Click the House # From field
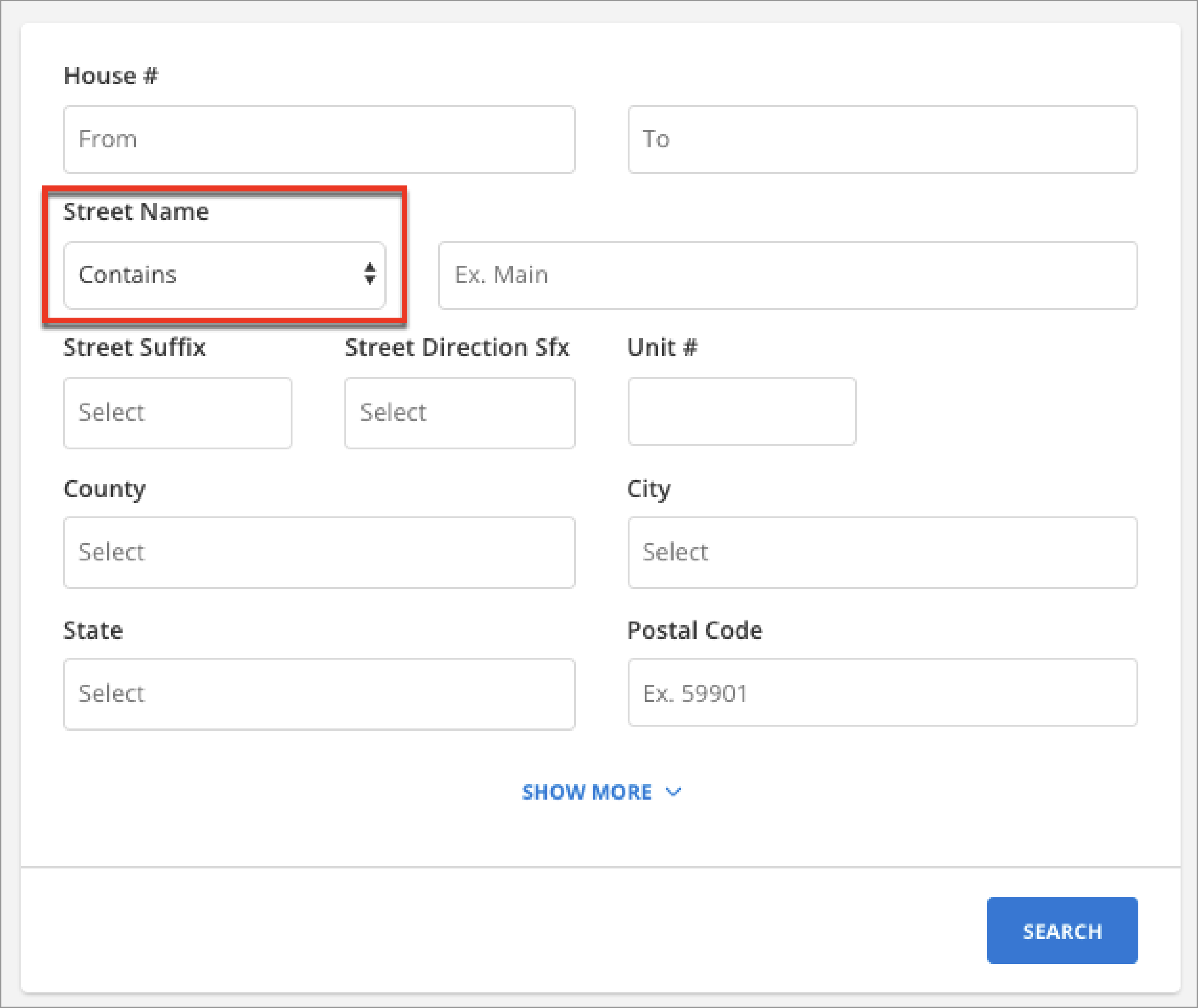 pos(319,140)
